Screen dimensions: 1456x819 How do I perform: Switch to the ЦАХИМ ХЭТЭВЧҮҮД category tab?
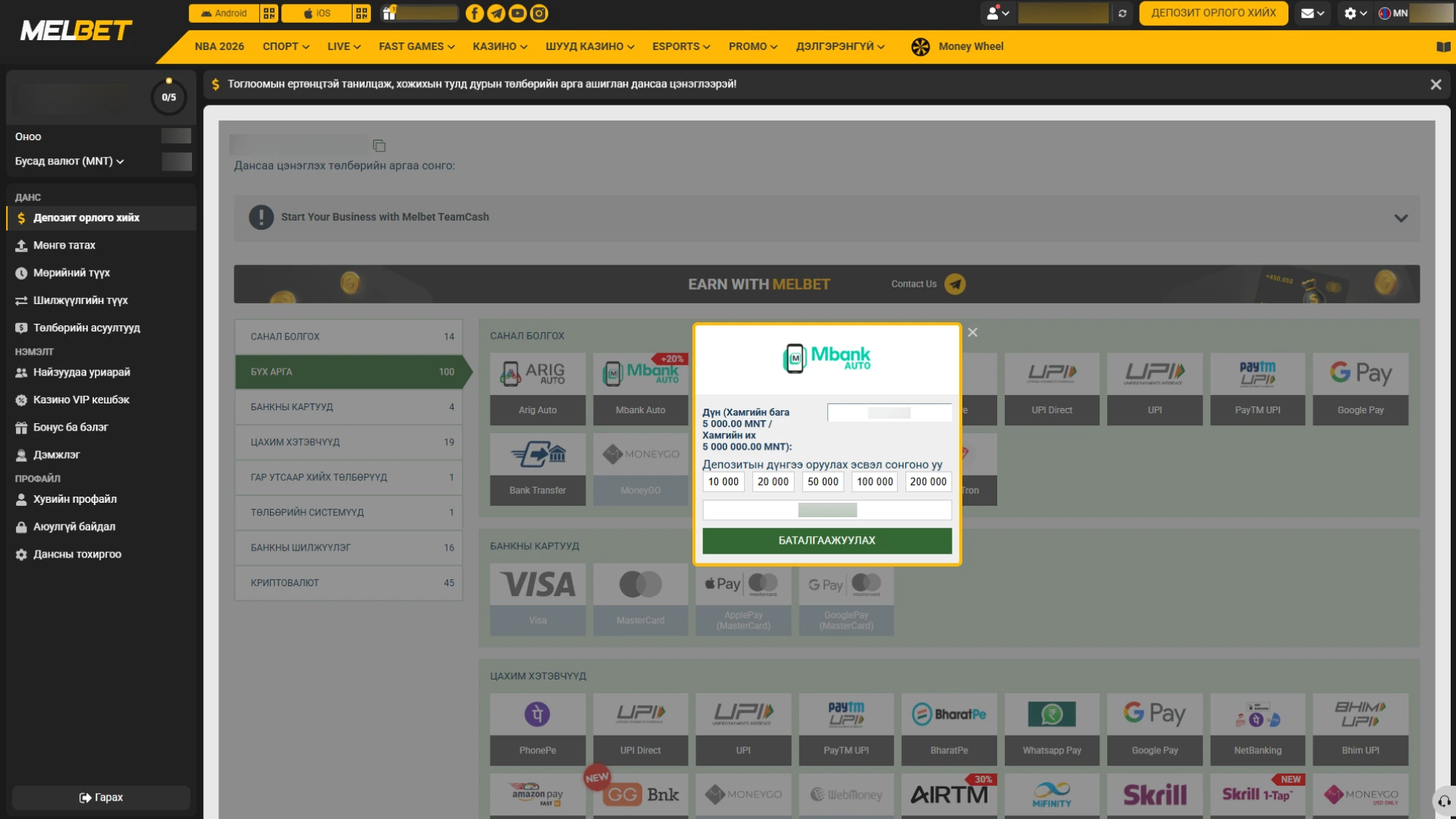click(349, 442)
